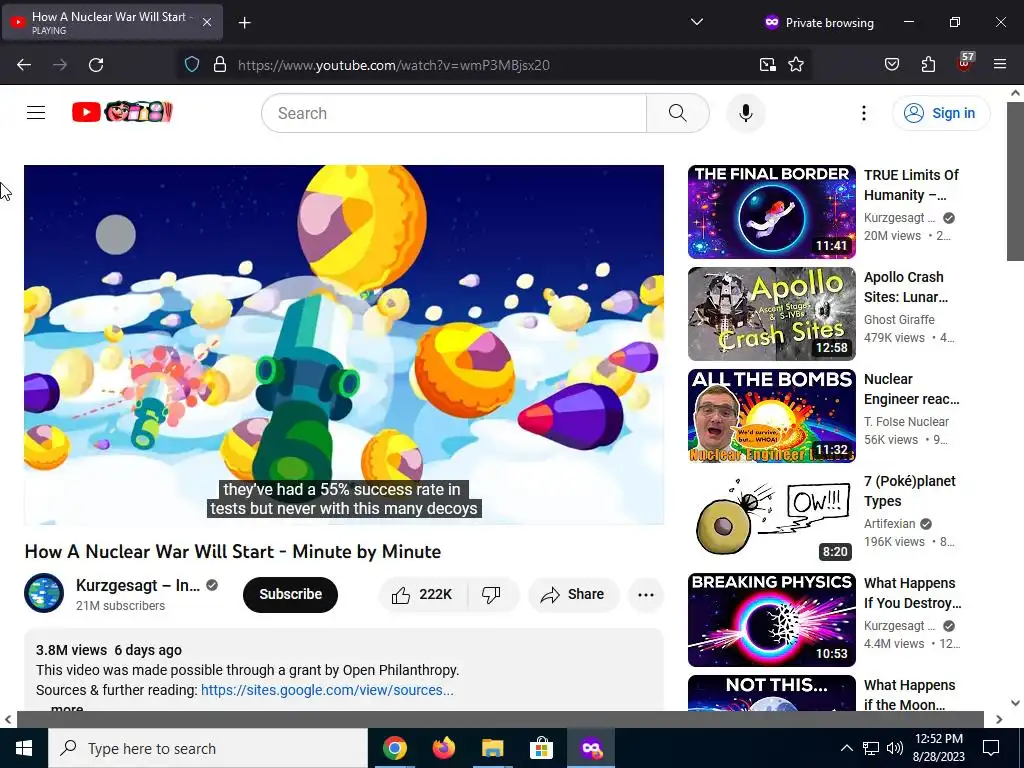
Task: Click T. Folse Nuclear channel name
Action: pos(906,421)
